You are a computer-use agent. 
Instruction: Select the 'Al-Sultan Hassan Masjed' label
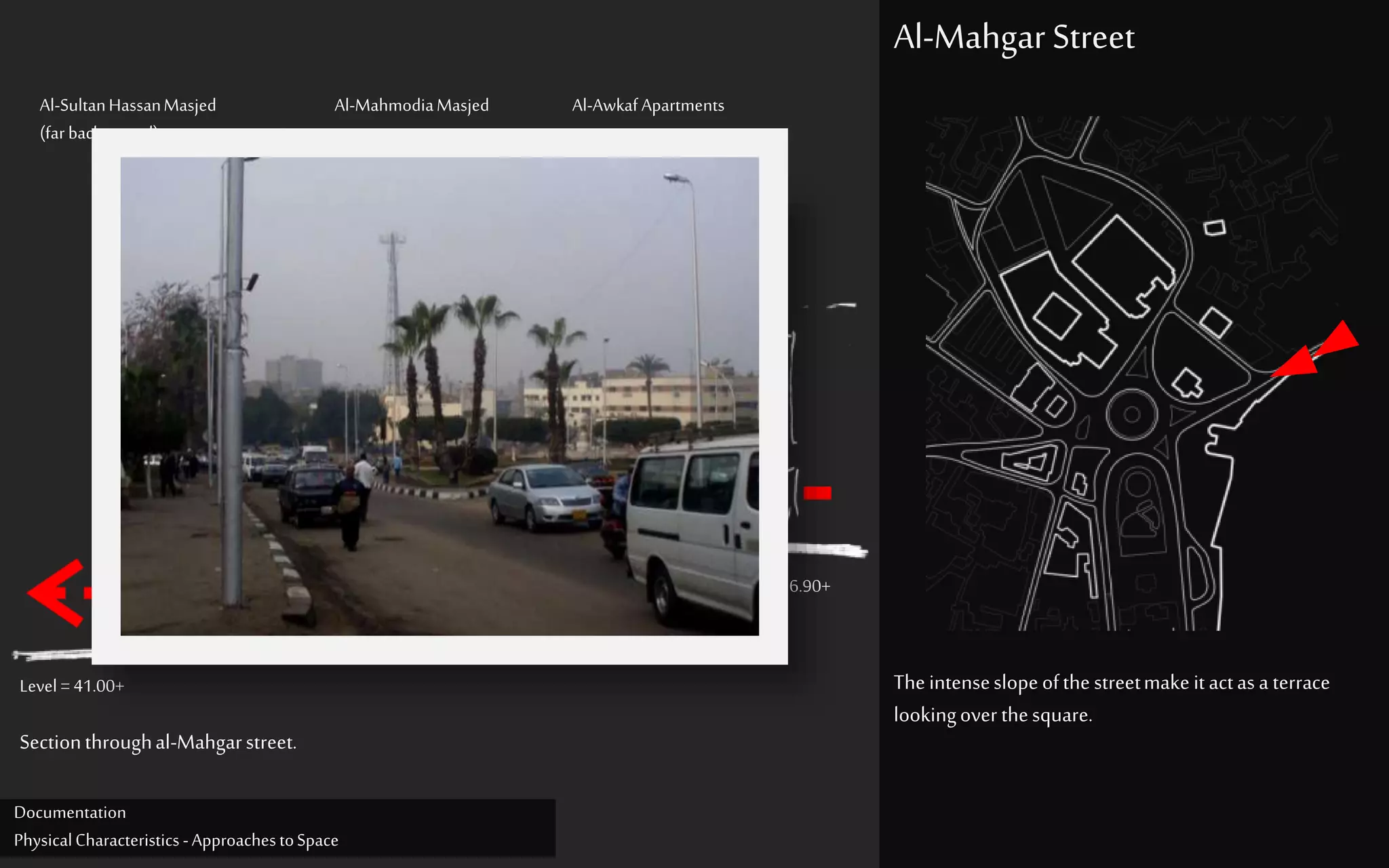point(128,106)
